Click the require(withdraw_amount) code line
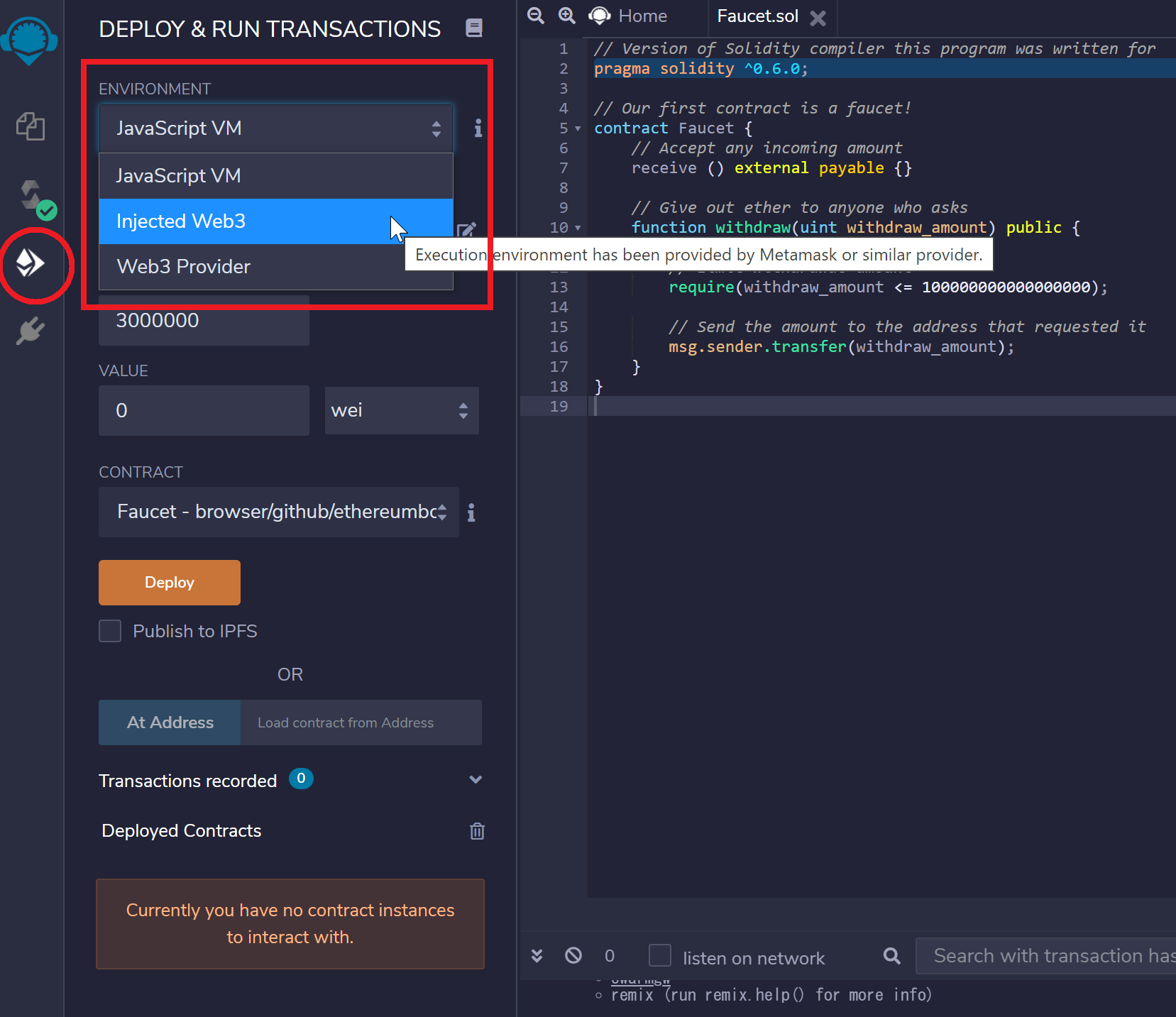This screenshot has height=1017, width=1176. click(888, 287)
